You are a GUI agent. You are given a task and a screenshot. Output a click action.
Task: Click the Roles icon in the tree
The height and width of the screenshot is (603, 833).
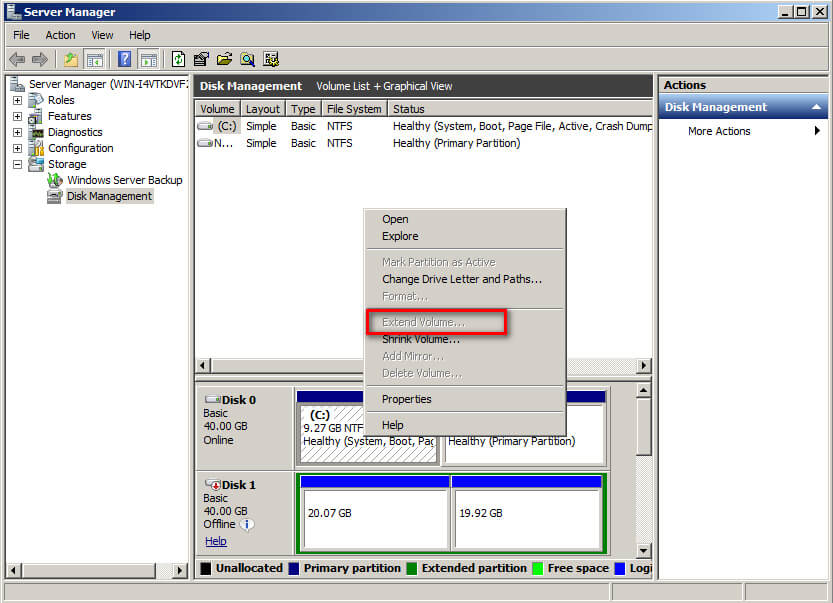(36, 100)
